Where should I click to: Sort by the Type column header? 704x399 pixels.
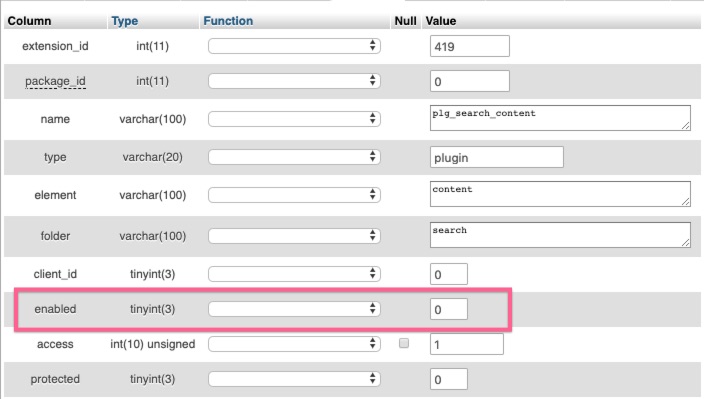tap(125, 21)
